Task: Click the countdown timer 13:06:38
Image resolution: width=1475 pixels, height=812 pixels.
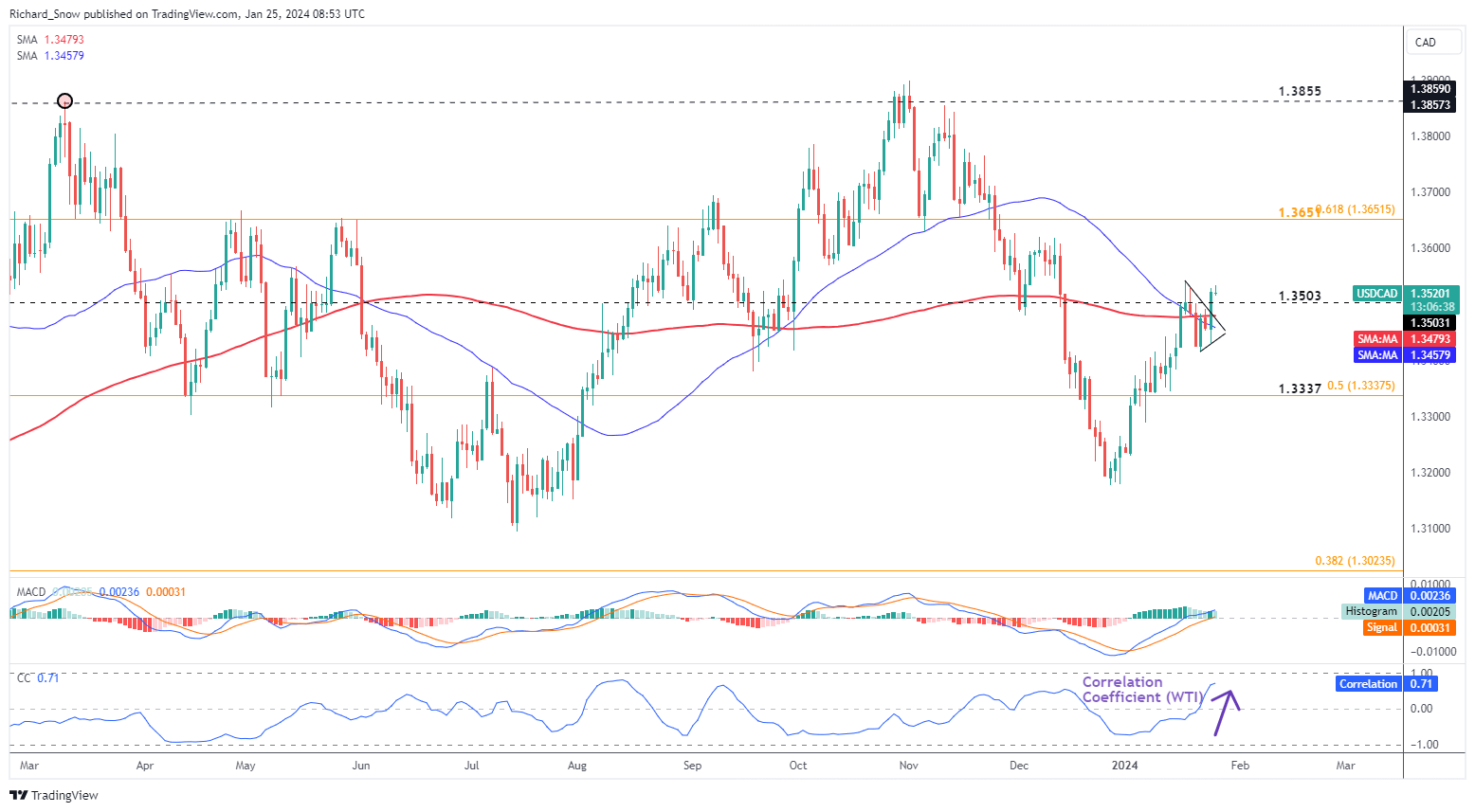Action: click(x=1430, y=307)
